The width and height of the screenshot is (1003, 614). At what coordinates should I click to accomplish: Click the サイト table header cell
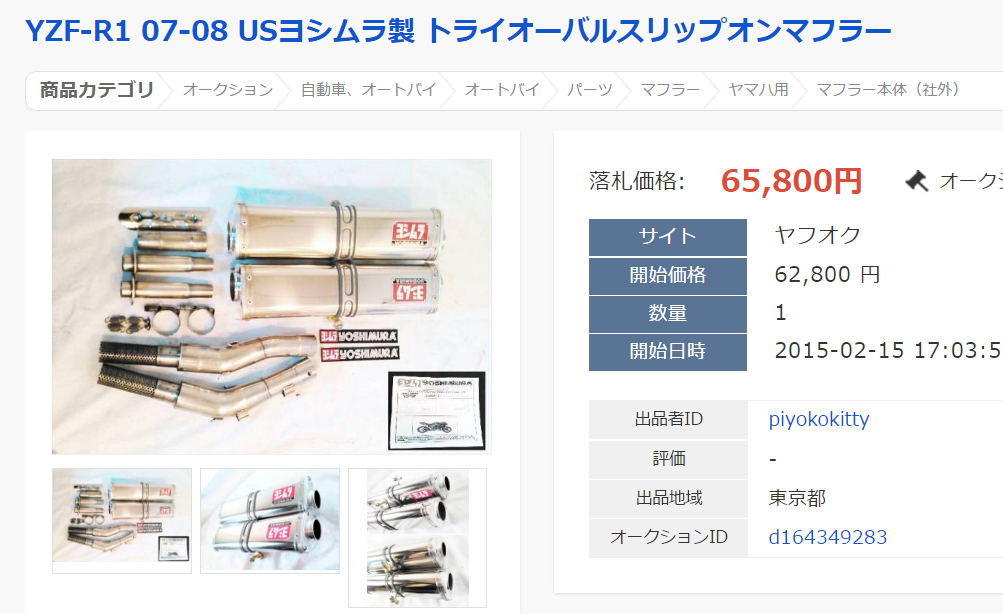click(x=668, y=237)
